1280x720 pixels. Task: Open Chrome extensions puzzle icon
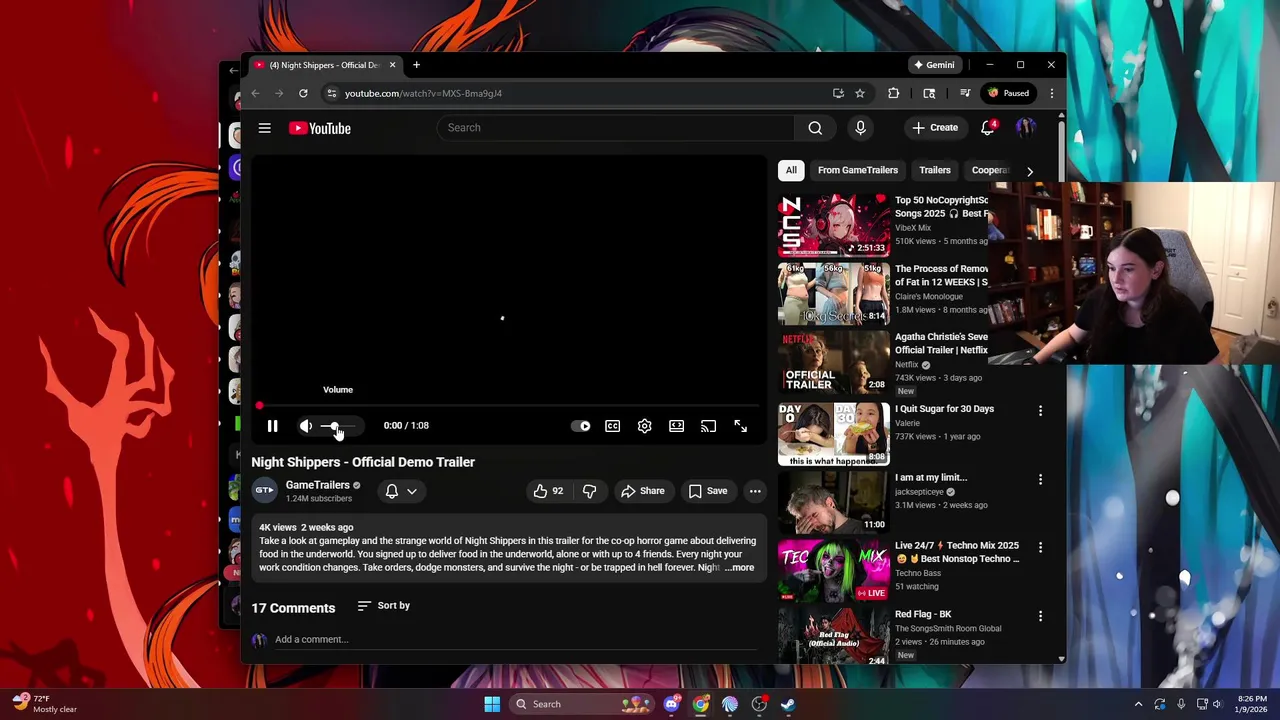point(894,93)
